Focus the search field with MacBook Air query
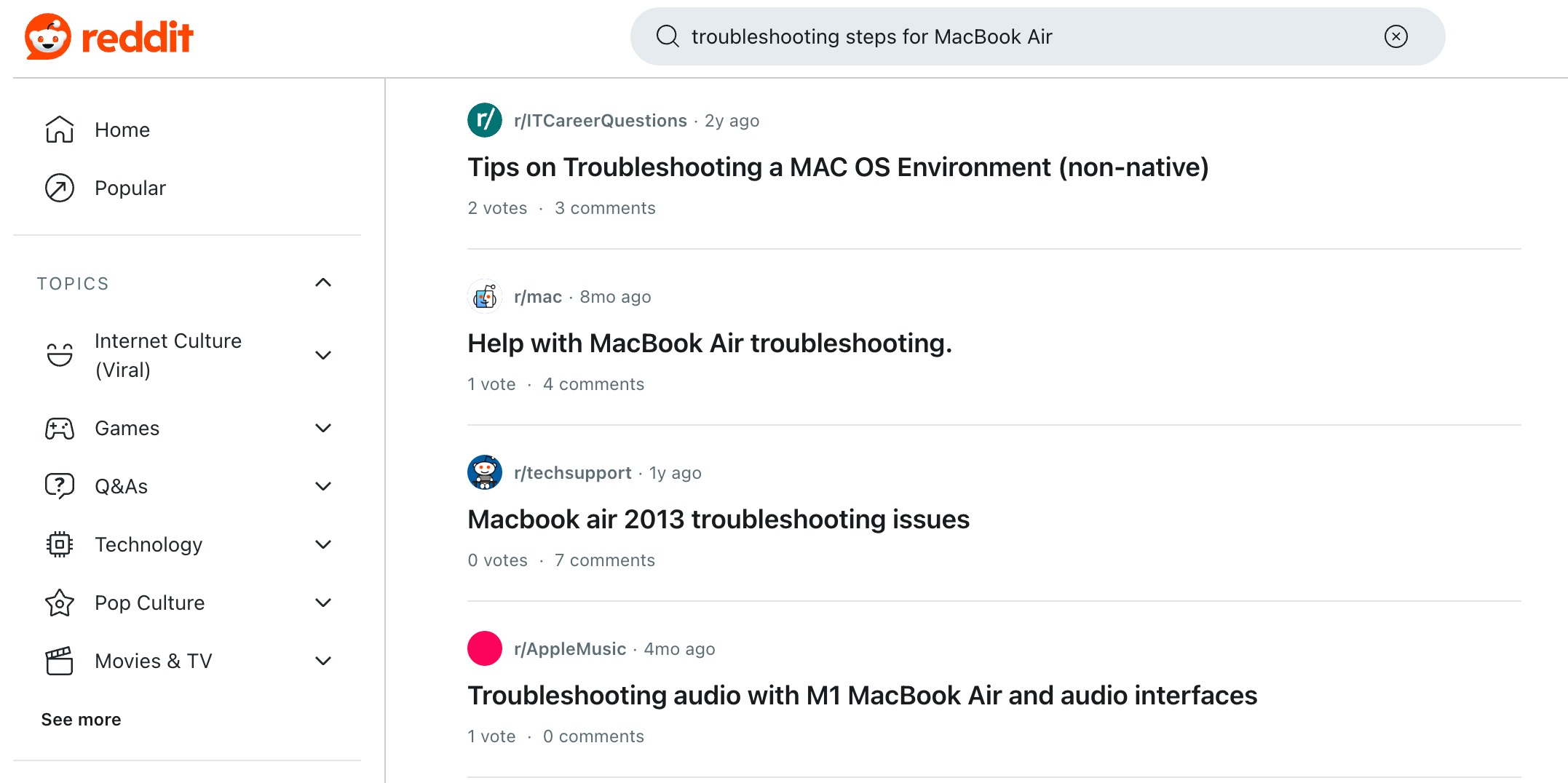 (1037, 36)
